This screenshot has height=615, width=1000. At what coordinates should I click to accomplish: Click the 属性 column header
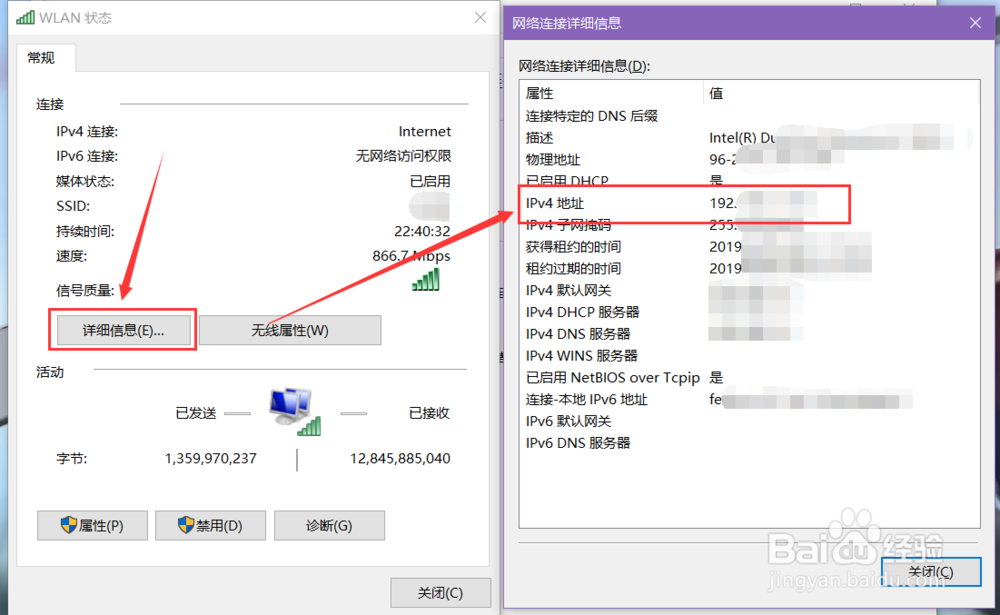(x=611, y=93)
